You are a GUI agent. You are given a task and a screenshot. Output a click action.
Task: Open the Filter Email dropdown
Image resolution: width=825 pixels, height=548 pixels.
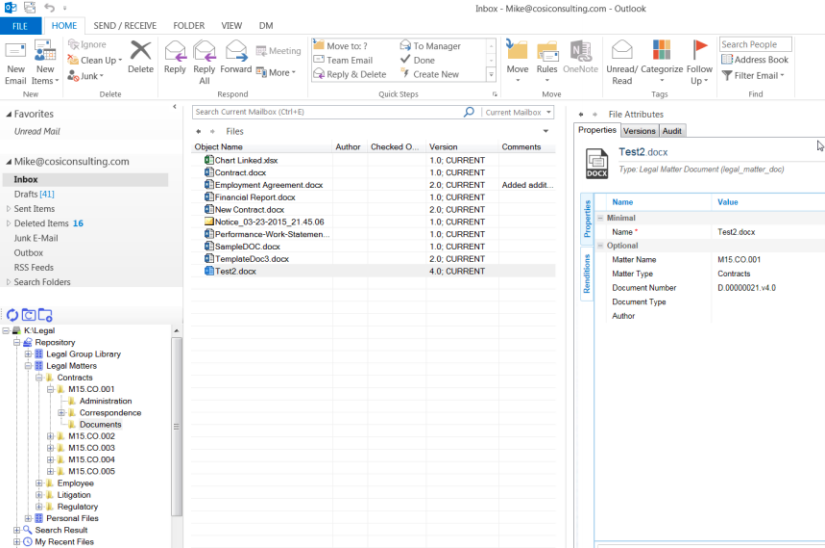753,76
